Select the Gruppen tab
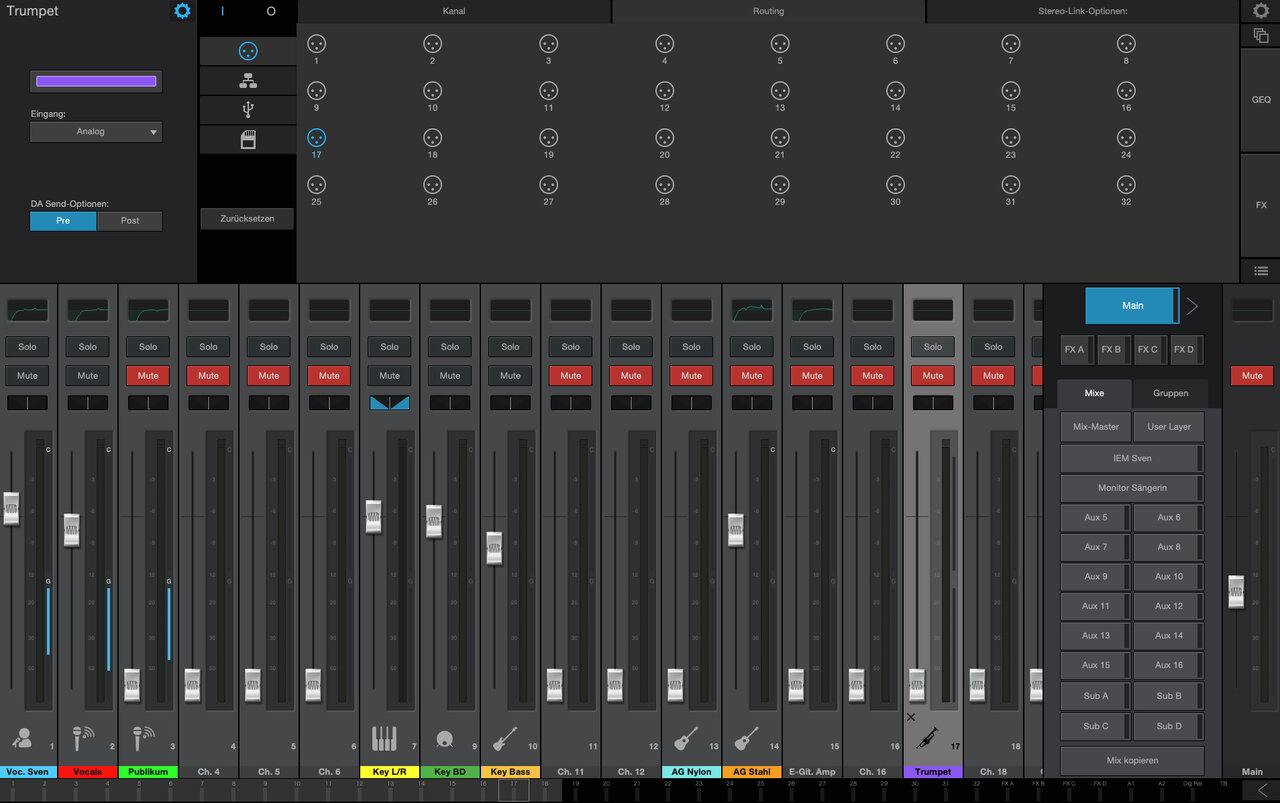 (x=1170, y=394)
